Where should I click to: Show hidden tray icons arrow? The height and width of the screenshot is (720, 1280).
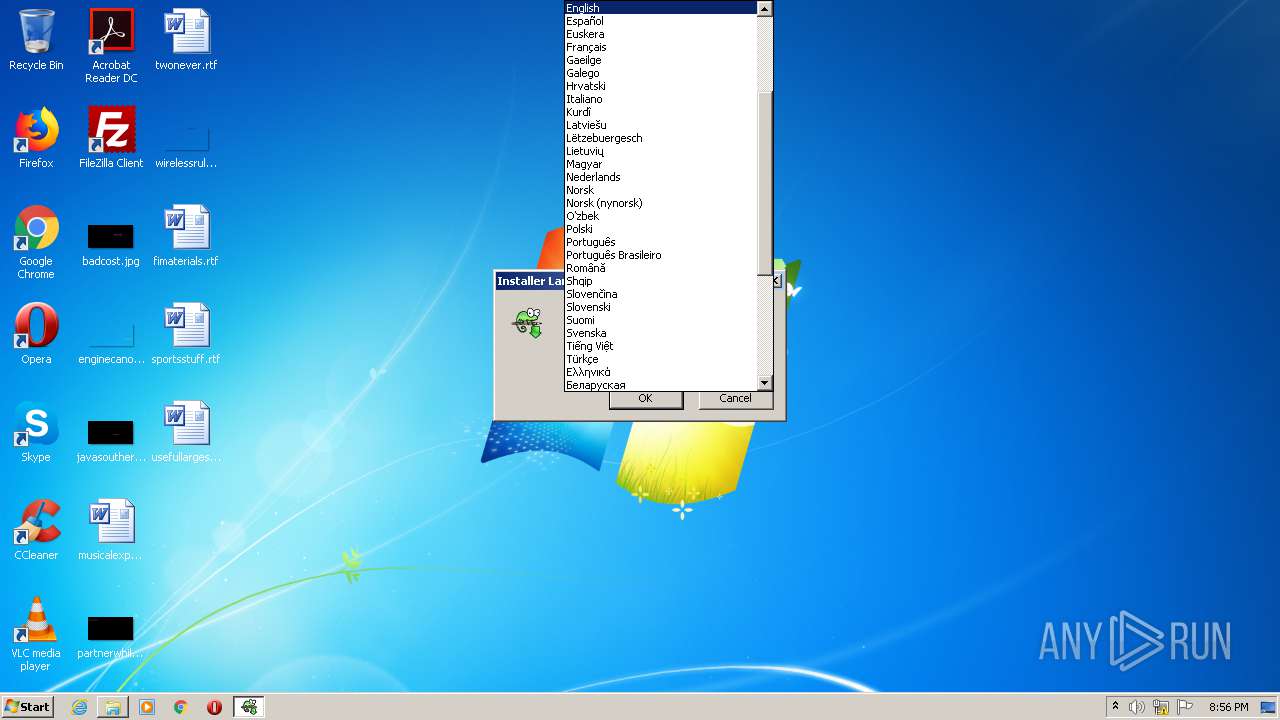tap(1115, 707)
